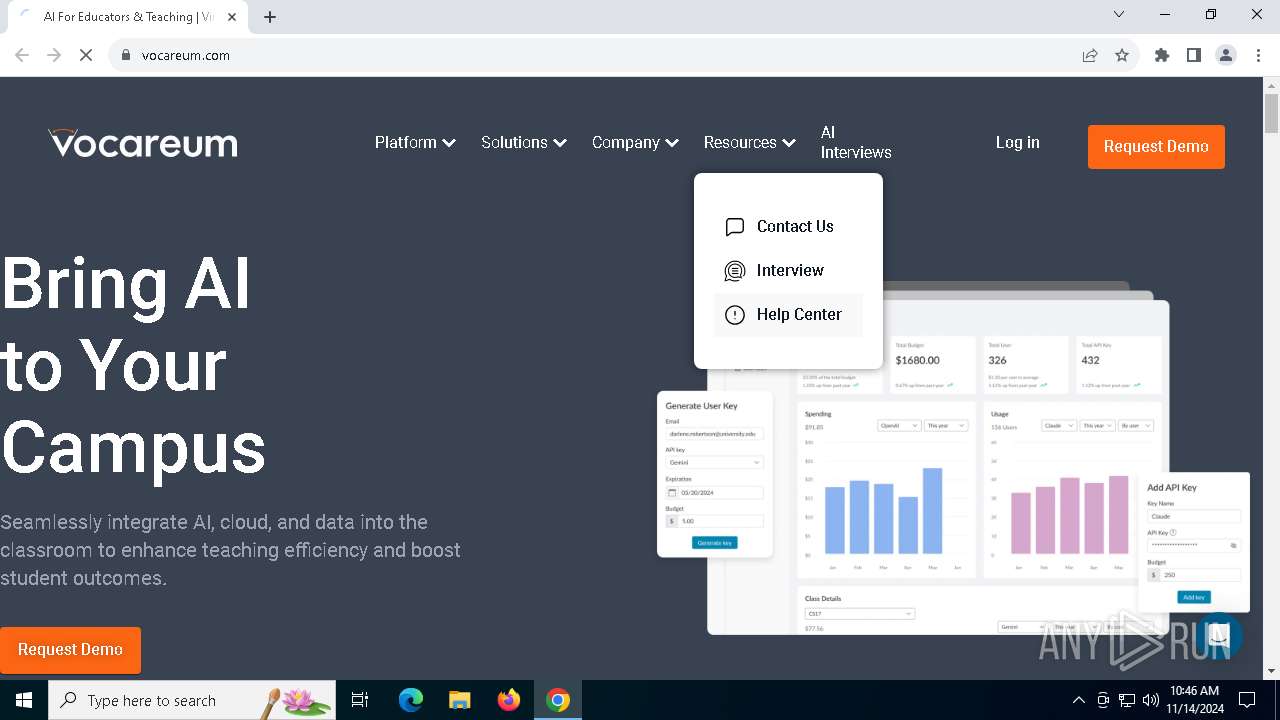The image size is (1280, 720).
Task: Open Chrome's three-dot menu
Action: 1258,55
